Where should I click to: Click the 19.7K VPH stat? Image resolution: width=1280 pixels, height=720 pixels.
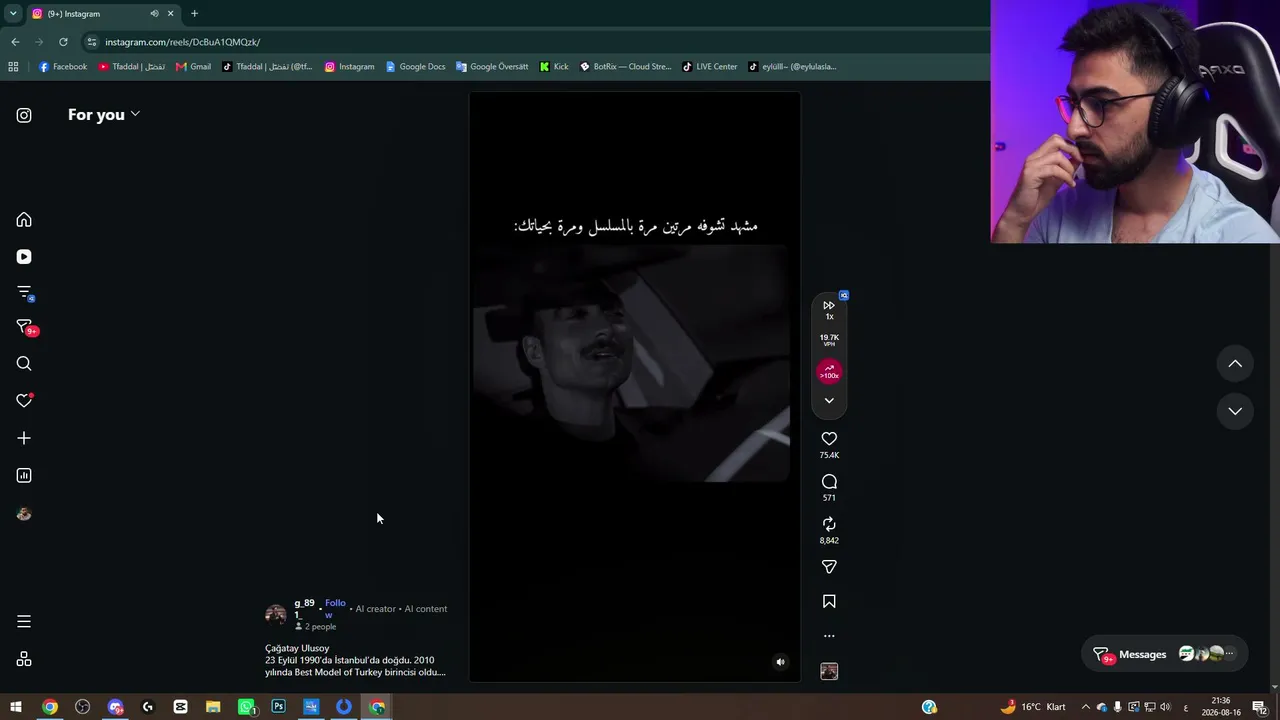[829, 340]
